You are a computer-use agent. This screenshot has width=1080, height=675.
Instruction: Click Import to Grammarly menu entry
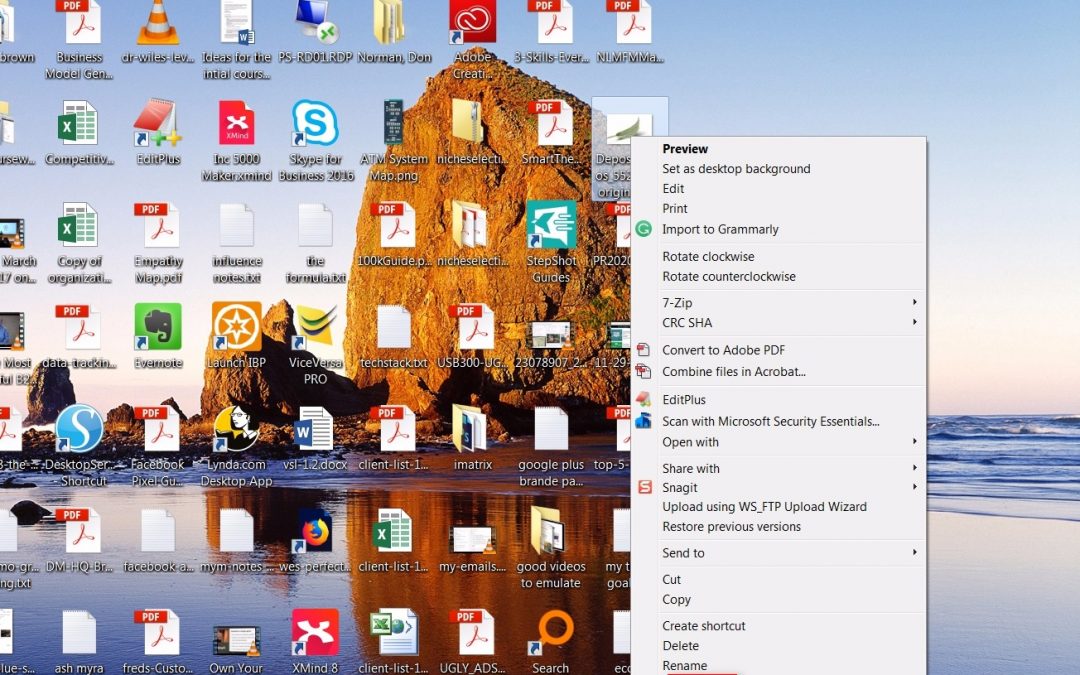click(x=720, y=229)
